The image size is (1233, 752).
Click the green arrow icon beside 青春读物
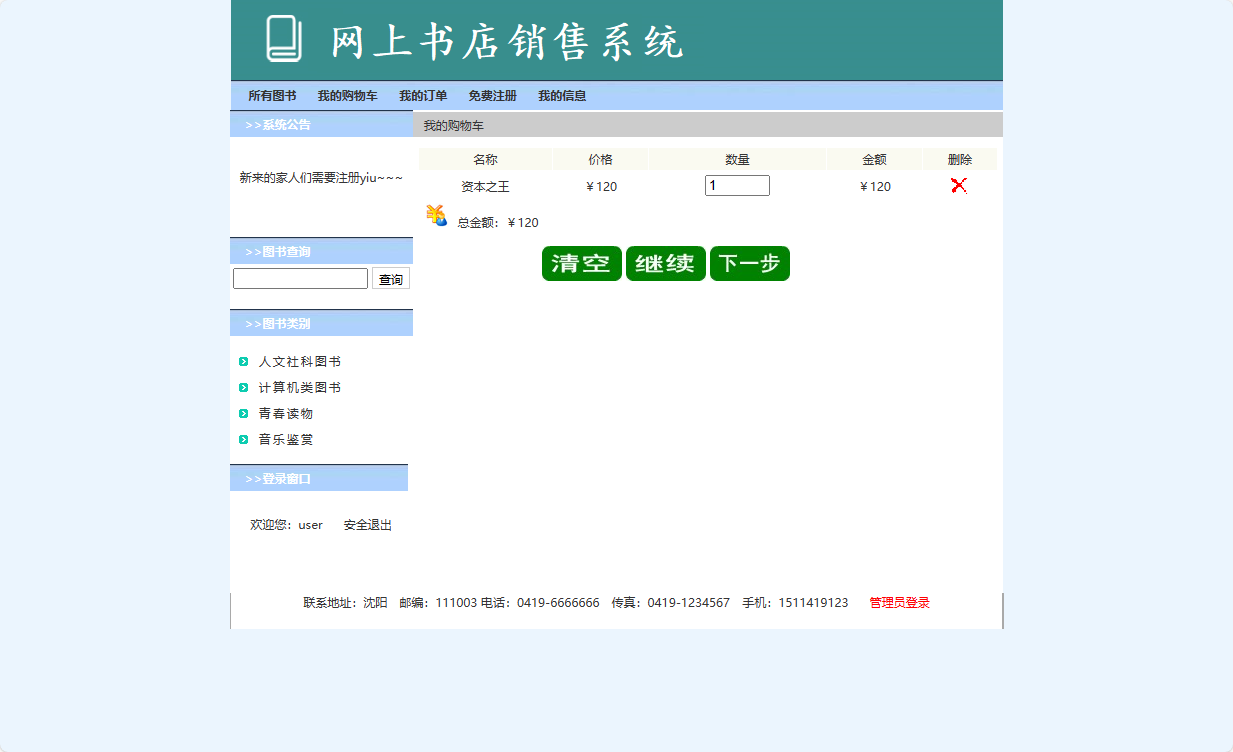click(x=242, y=413)
